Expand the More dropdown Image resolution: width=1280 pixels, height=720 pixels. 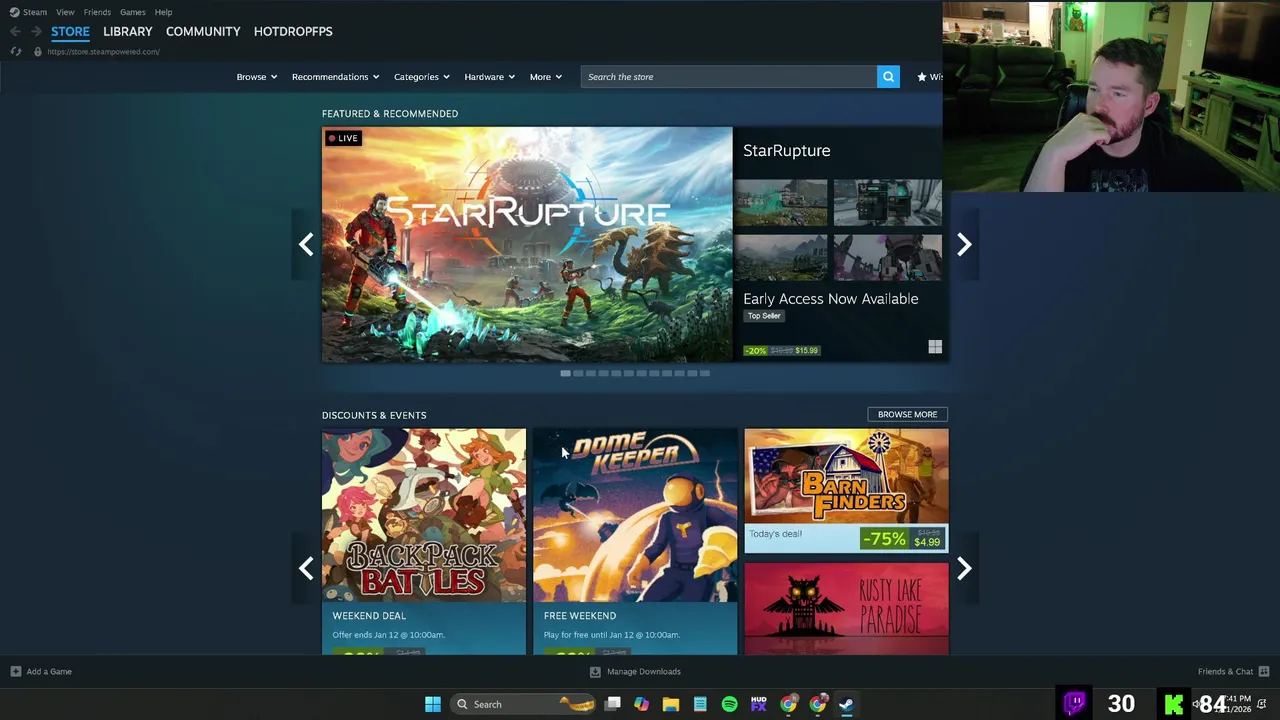(x=546, y=77)
